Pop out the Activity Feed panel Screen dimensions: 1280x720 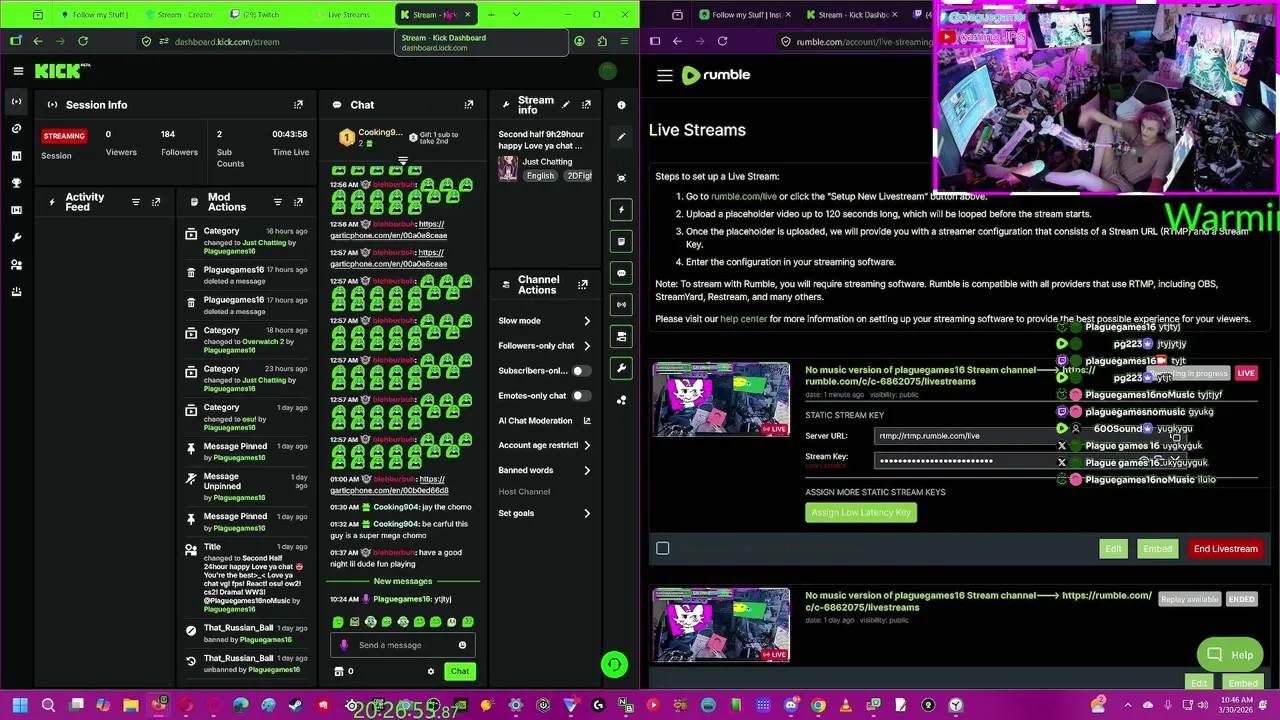156,202
